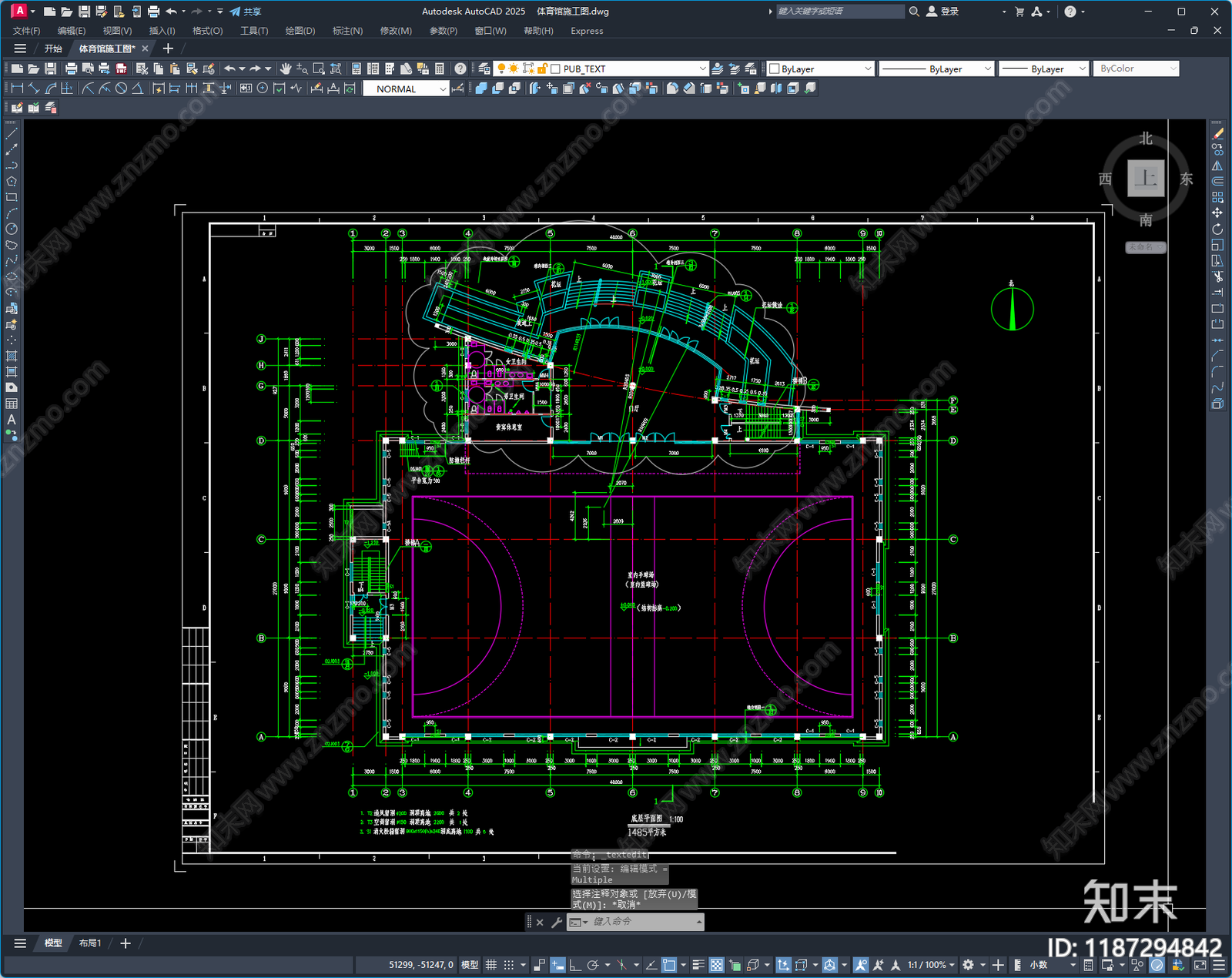Open the PUB_TEXT layer dropdown

coord(702,69)
